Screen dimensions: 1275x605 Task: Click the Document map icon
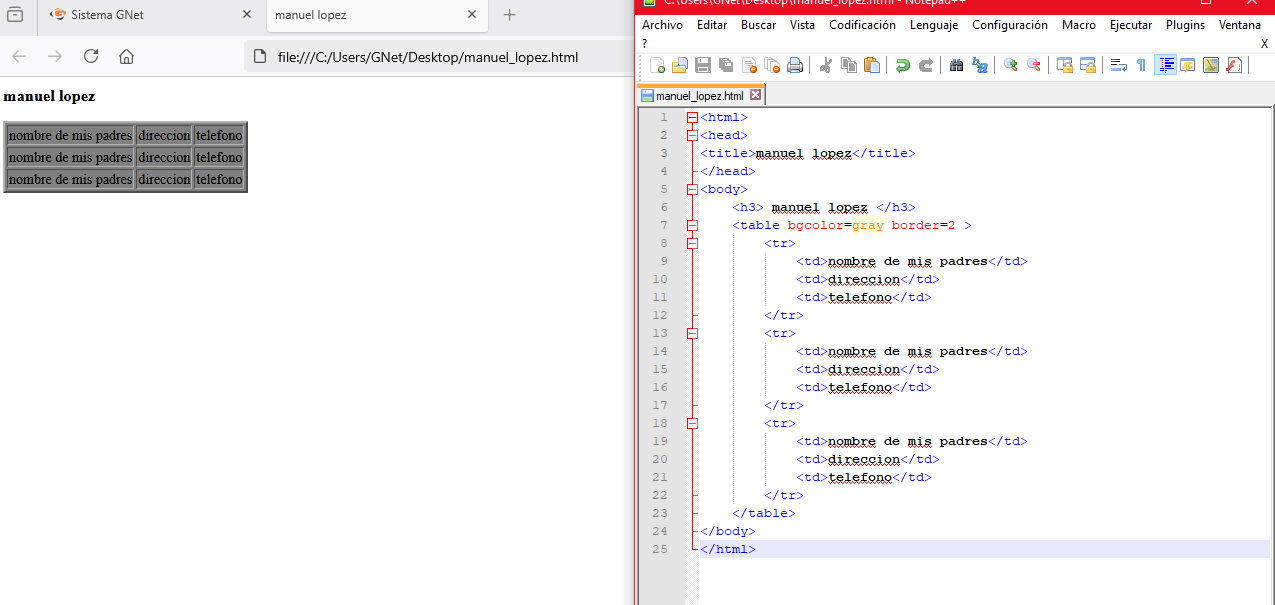[1211, 65]
